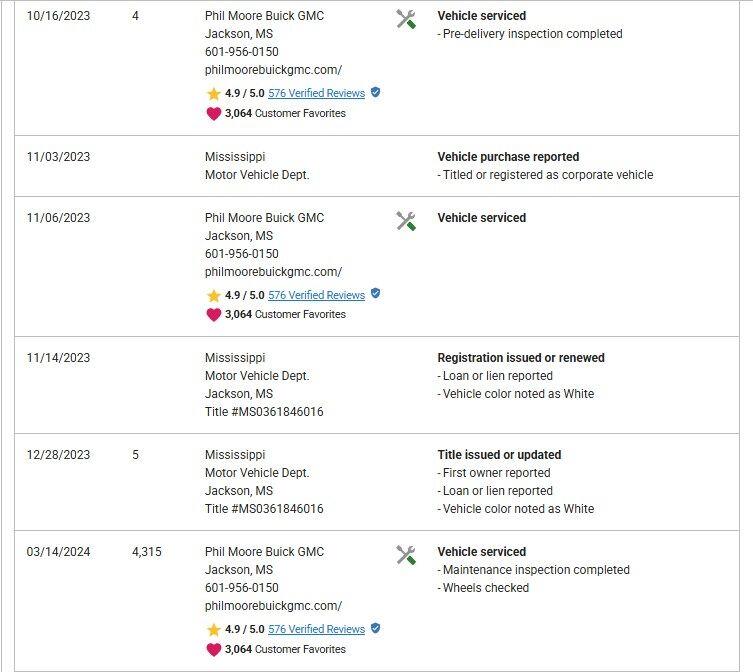Screen dimensions: 753x672
Task: Click philmoorebuickgmc.com/ in the 03/14/2024 entry
Action: 273,606
